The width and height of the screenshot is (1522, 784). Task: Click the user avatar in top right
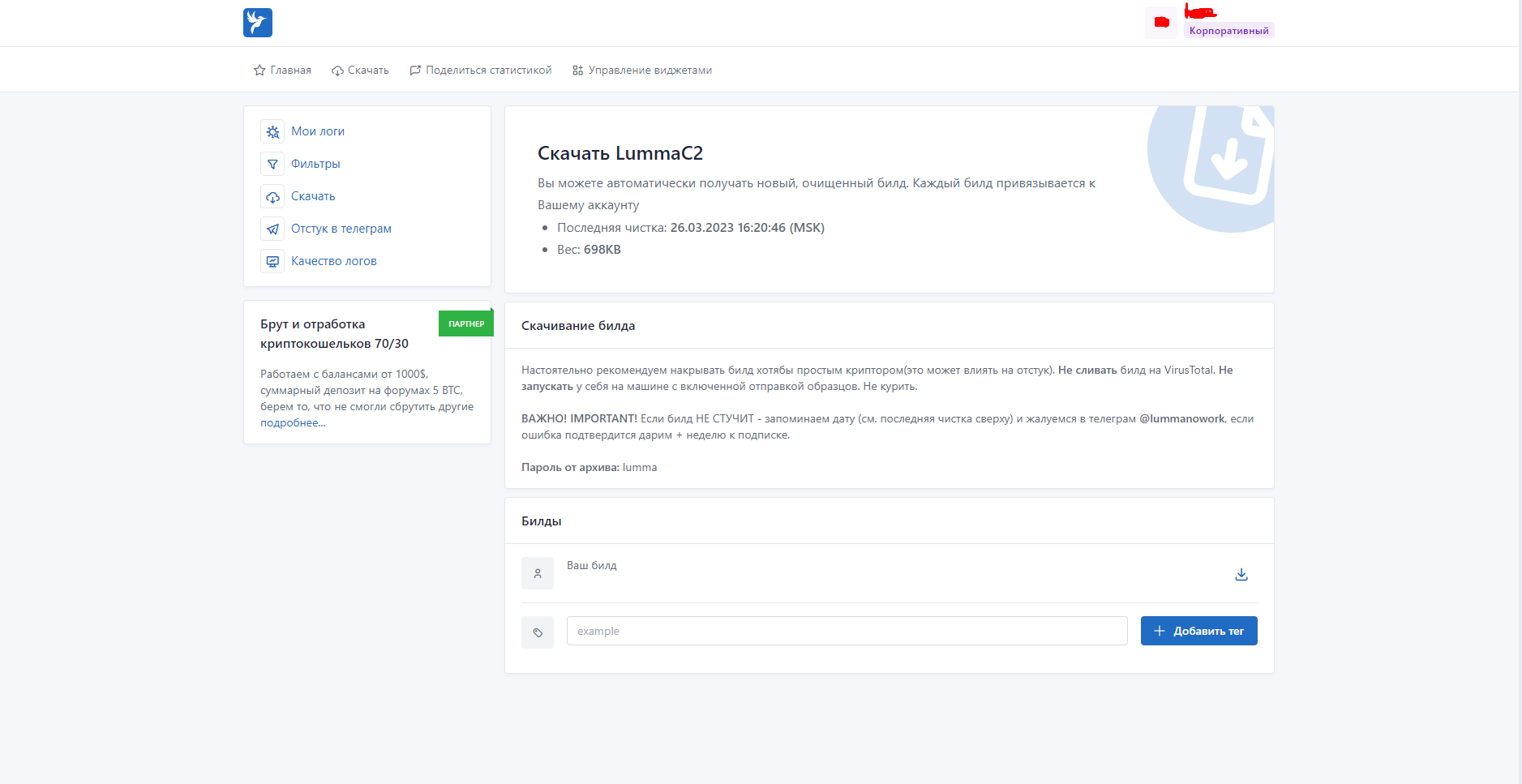click(x=1161, y=23)
